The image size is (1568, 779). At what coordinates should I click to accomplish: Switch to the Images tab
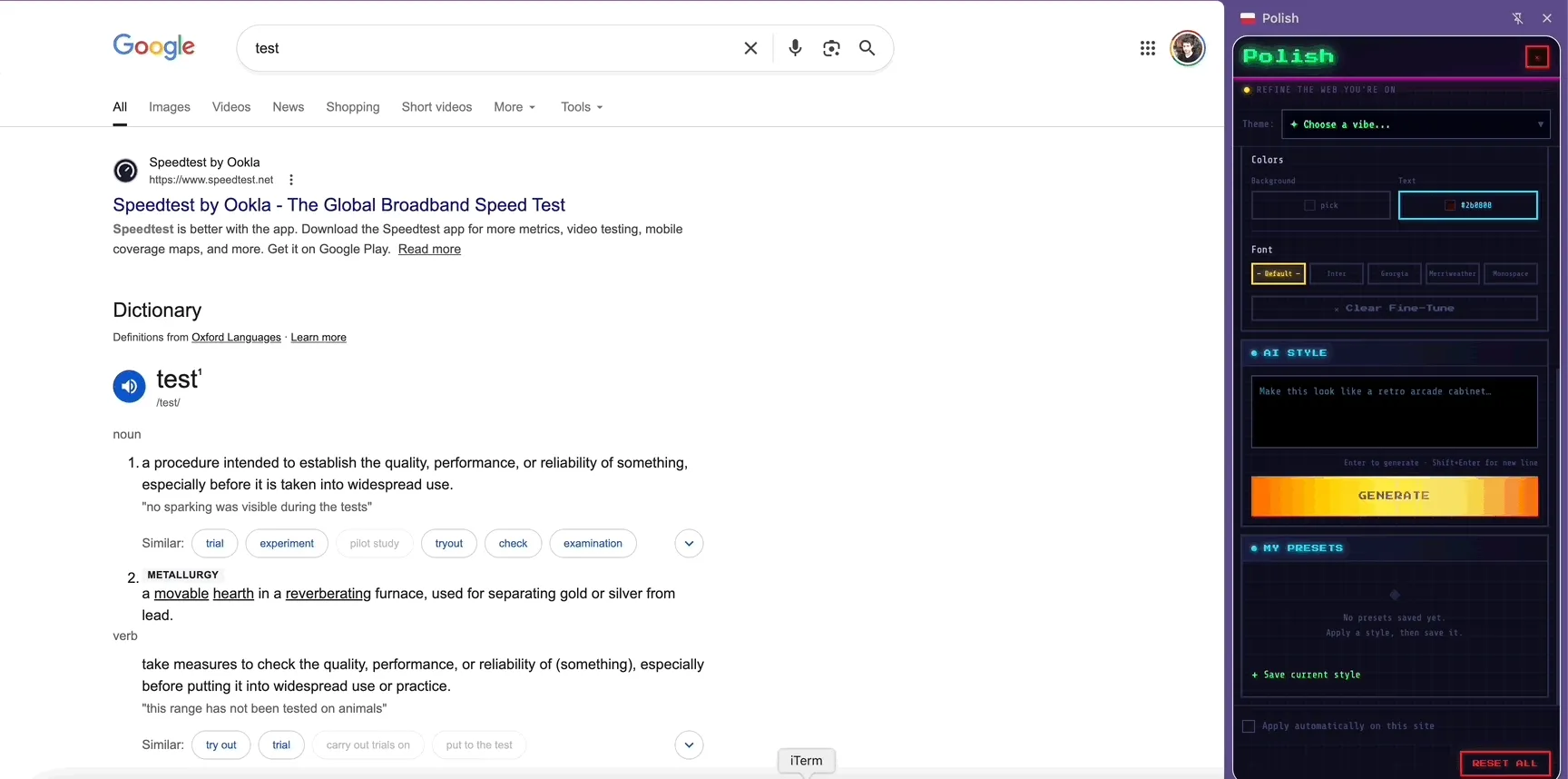(x=170, y=107)
